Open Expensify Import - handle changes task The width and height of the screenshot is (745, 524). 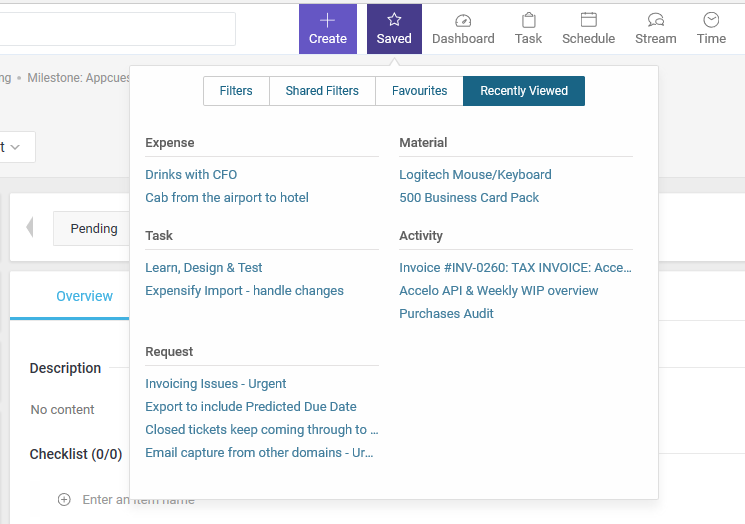[x=244, y=291]
